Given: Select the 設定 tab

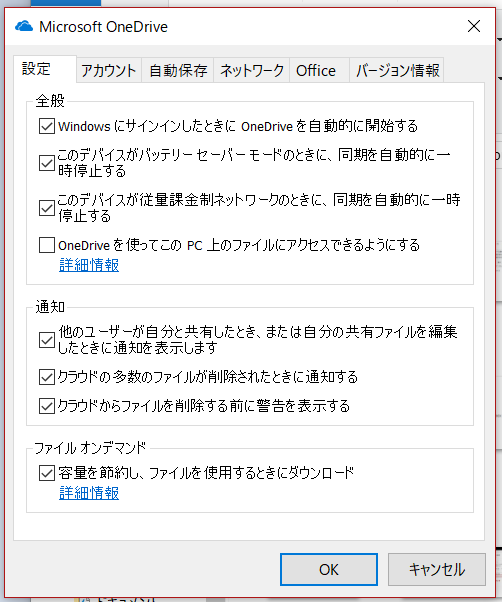Looking at the screenshot, I should (x=45, y=69).
